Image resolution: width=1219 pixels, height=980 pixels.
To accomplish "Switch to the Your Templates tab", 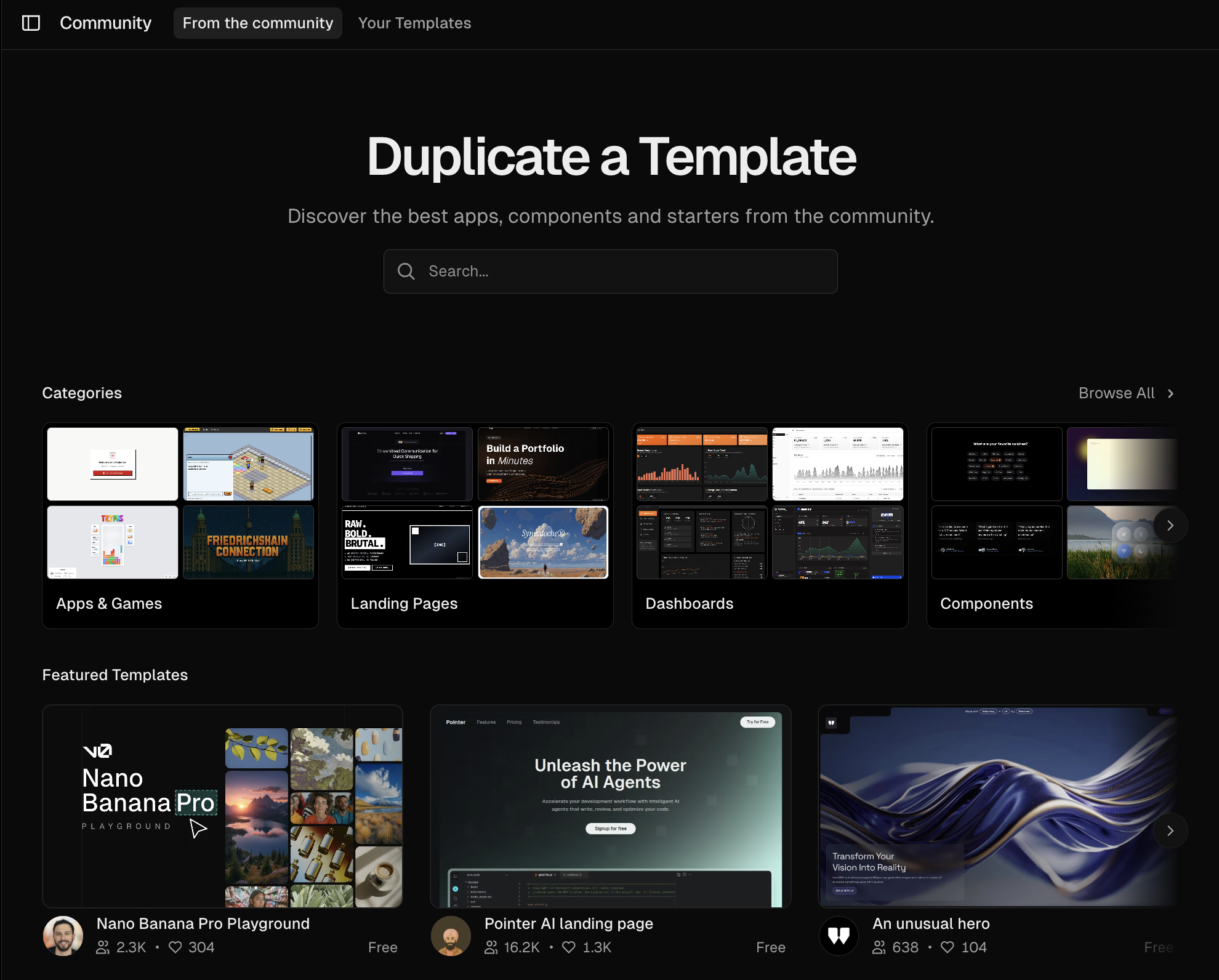I will coord(415,23).
